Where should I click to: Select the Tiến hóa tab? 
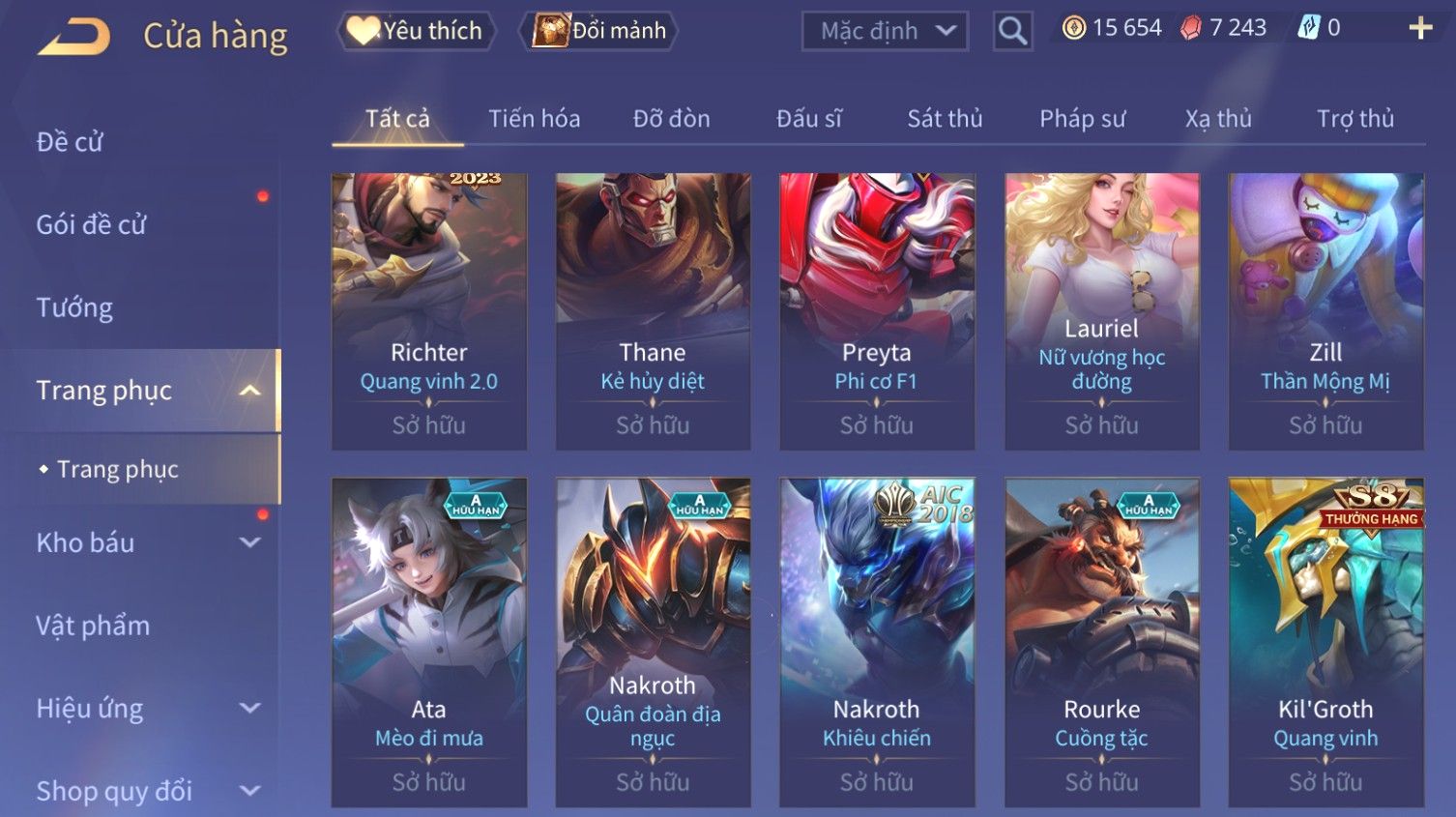pos(534,119)
